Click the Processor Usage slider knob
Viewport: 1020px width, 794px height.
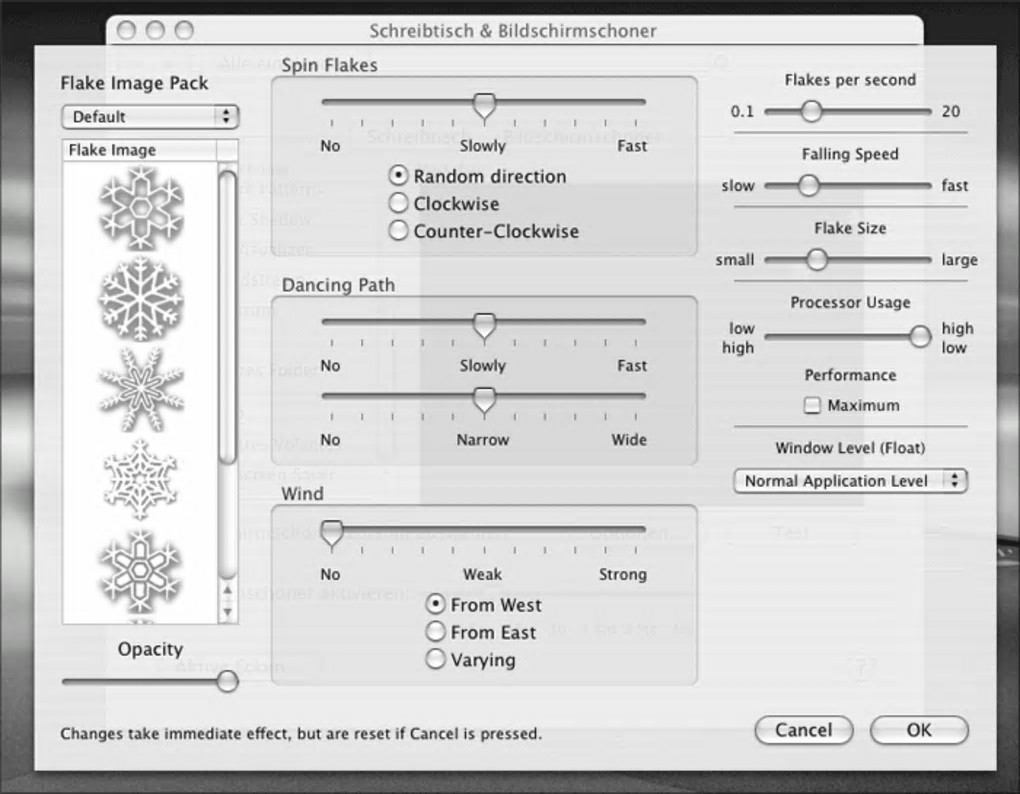920,336
